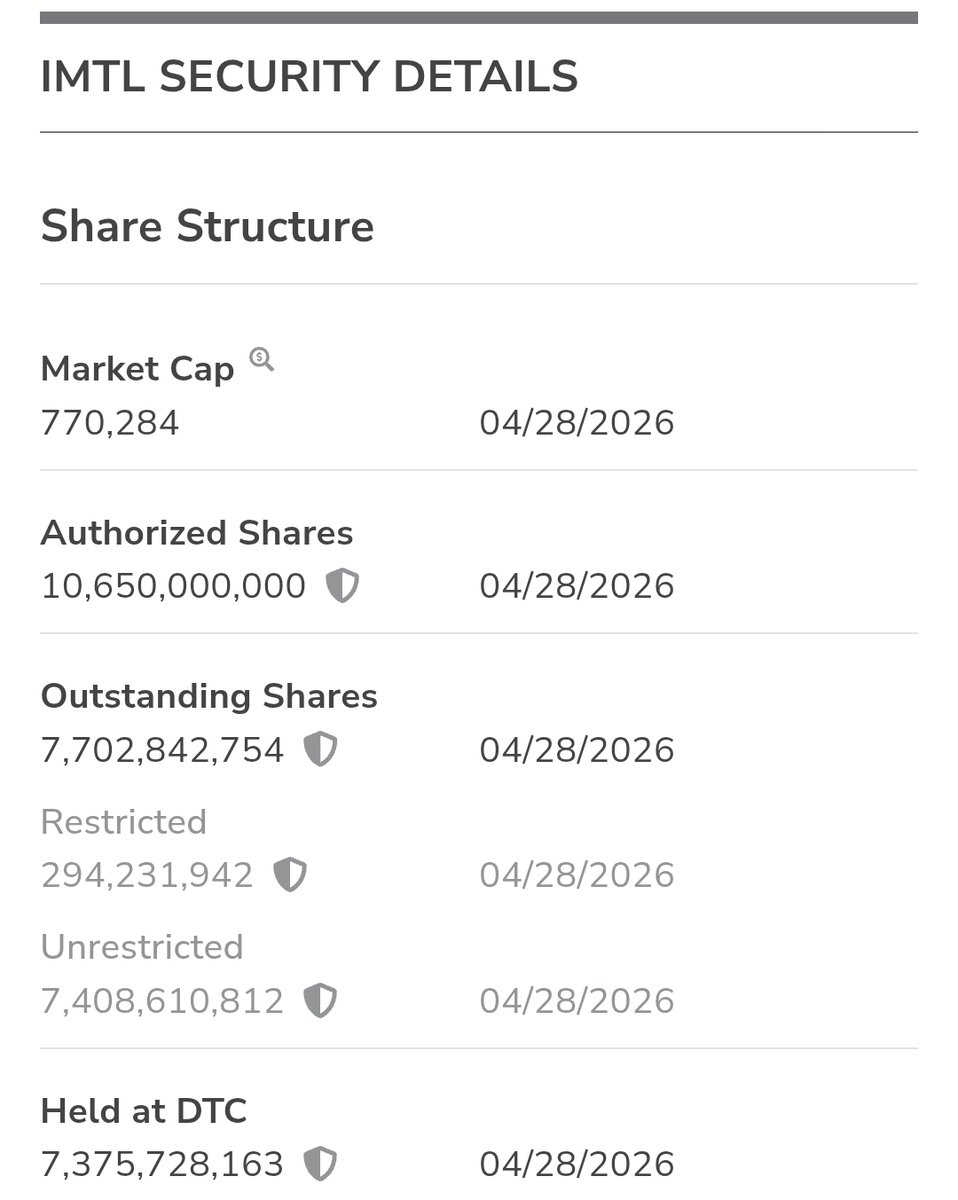This screenshot has width=958, height=1200.
Task: Click the restricted value 294,231,942
Action: click(147, 875)
